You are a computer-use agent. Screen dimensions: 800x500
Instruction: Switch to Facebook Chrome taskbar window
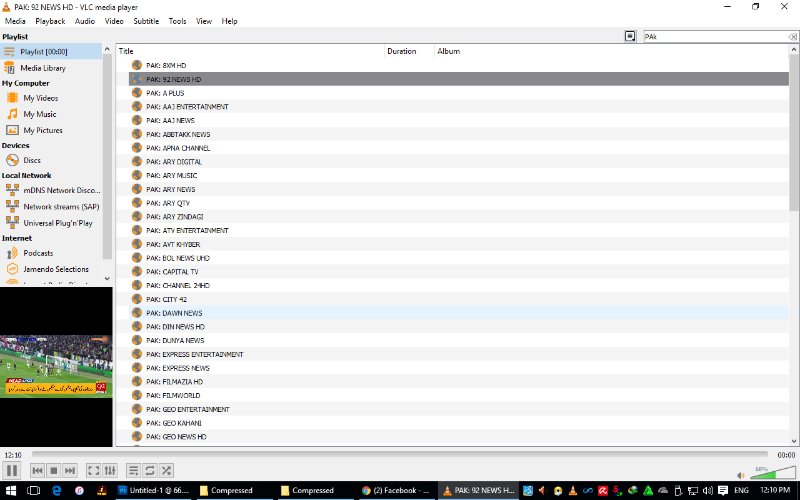[x=396, y=491]
